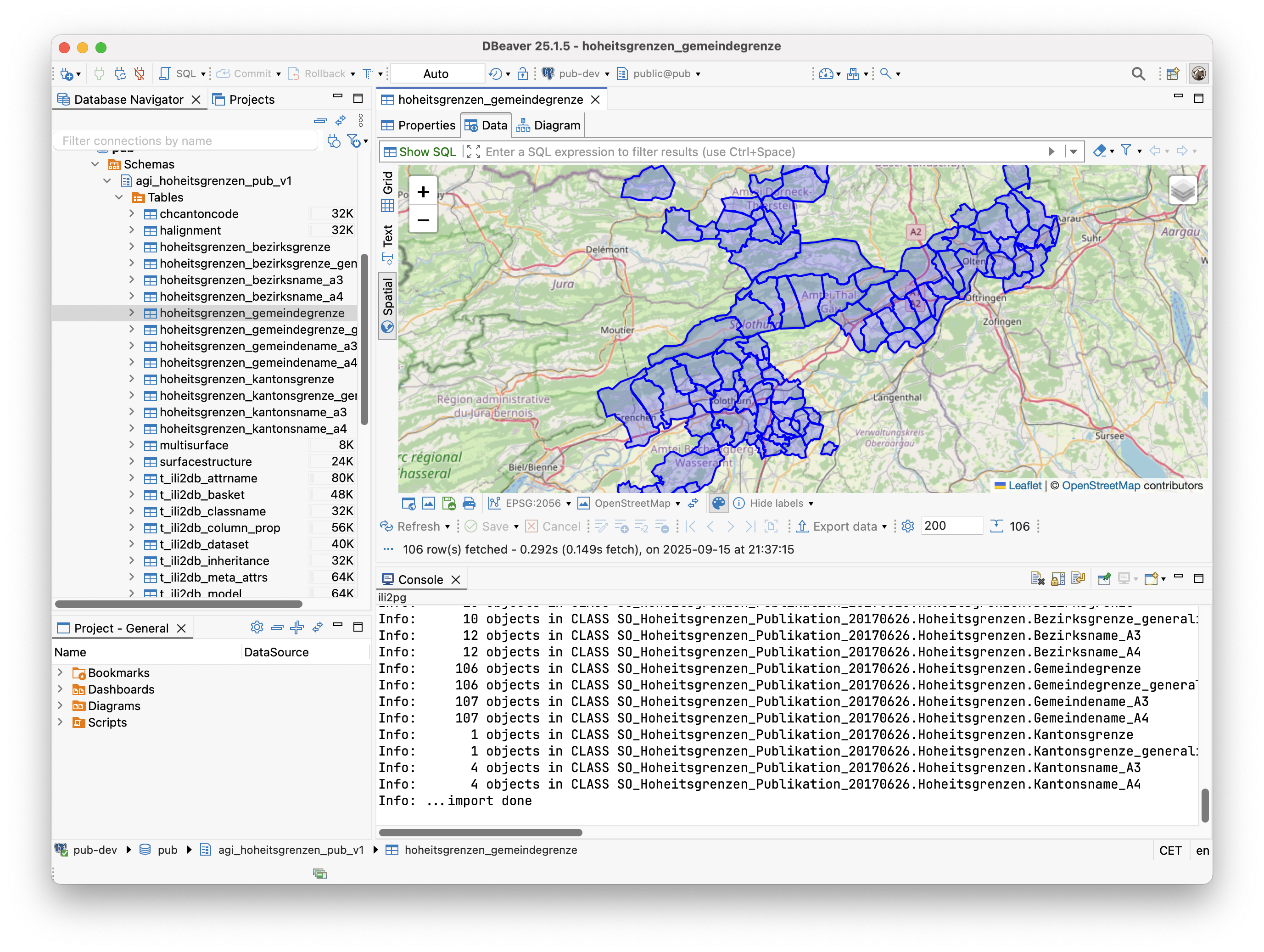Click the map zoom out minus button
Screen dimensions: 1264x952
tap(423, 220)
